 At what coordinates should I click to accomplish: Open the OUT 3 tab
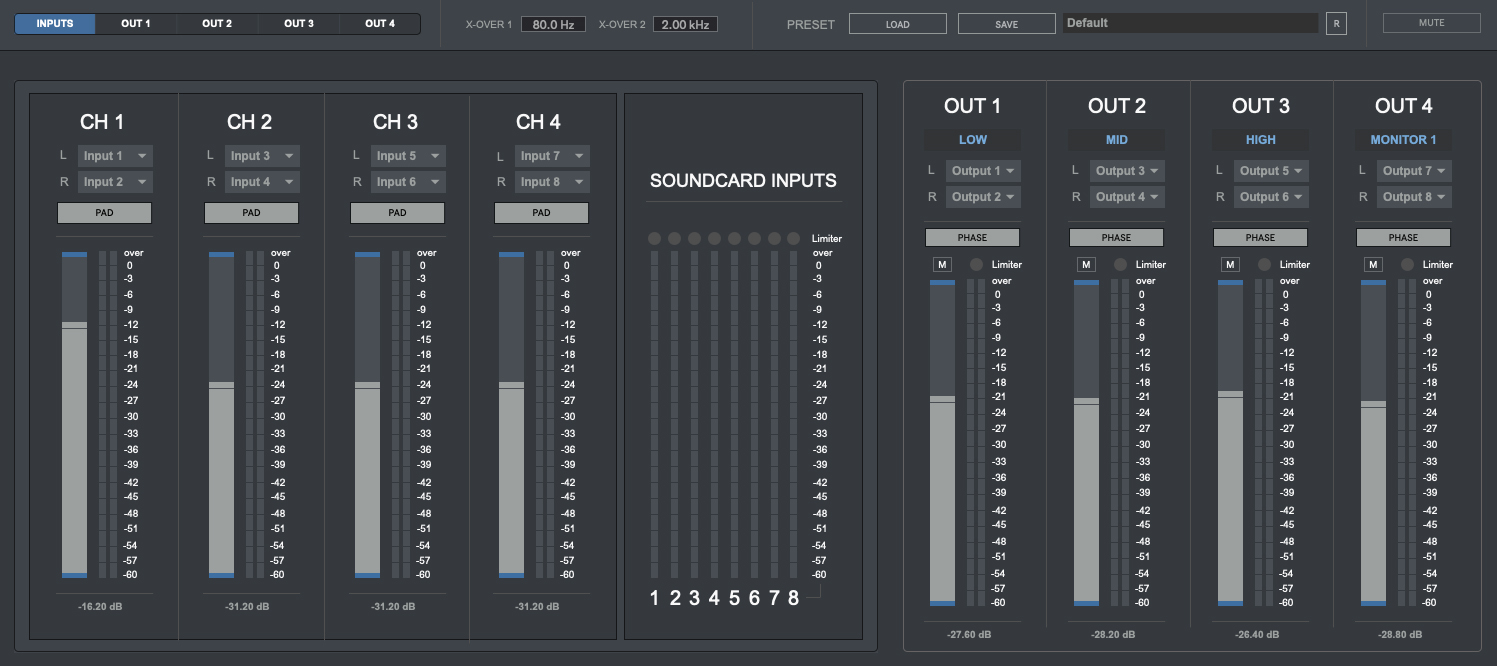point(299,23)
